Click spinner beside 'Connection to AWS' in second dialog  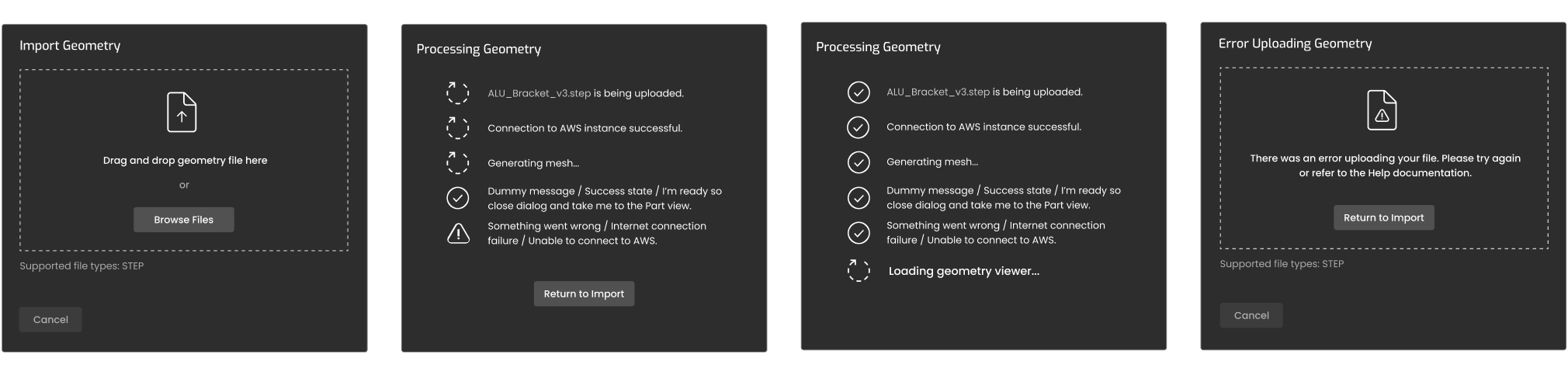(x=458, y=128)
